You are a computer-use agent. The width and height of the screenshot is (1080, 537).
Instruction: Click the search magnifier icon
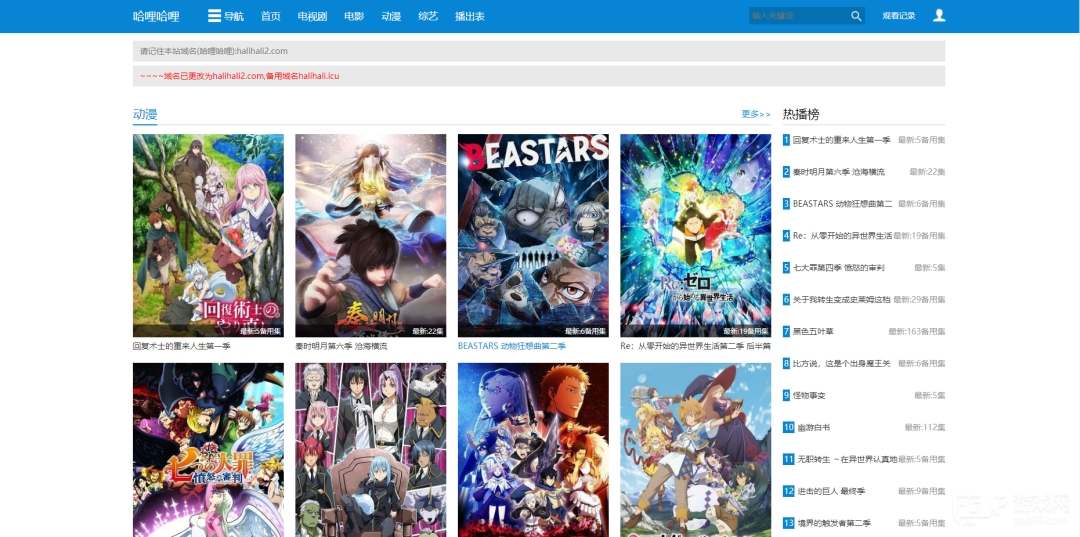(x=856, y=16)
